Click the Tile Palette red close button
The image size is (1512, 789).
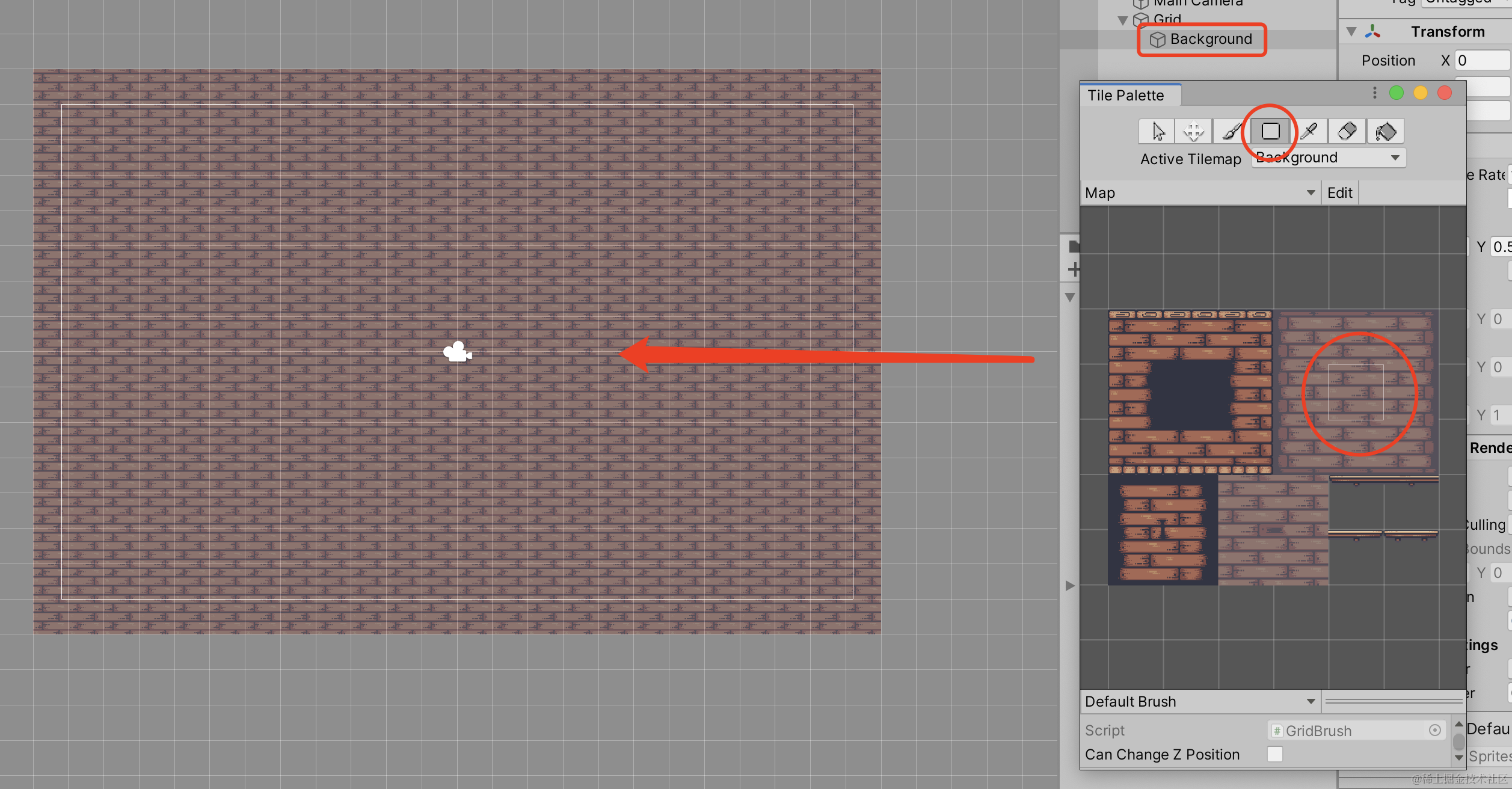pos(1445,93)
